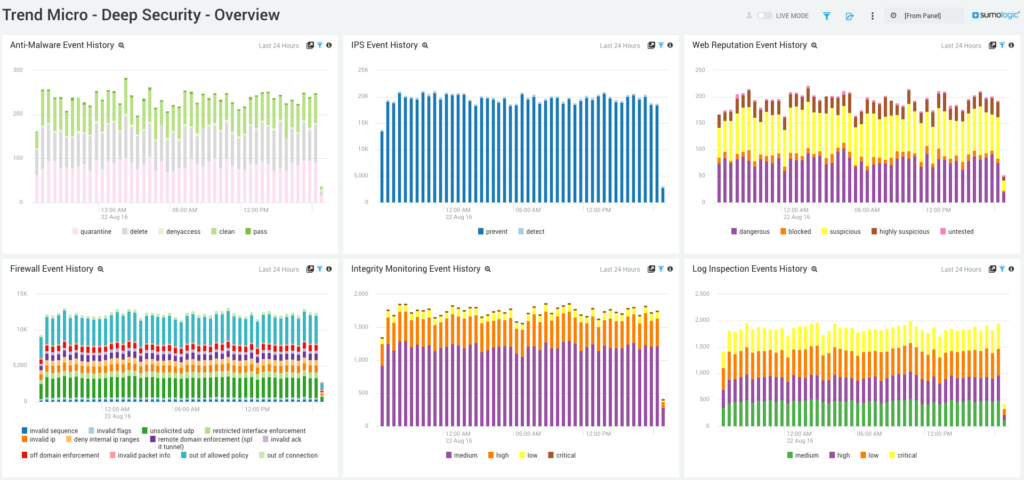Open magnifier icon for Integrity Monitoring Event History
This screenshot has width=1024, height=480.
tap(488, 269)
